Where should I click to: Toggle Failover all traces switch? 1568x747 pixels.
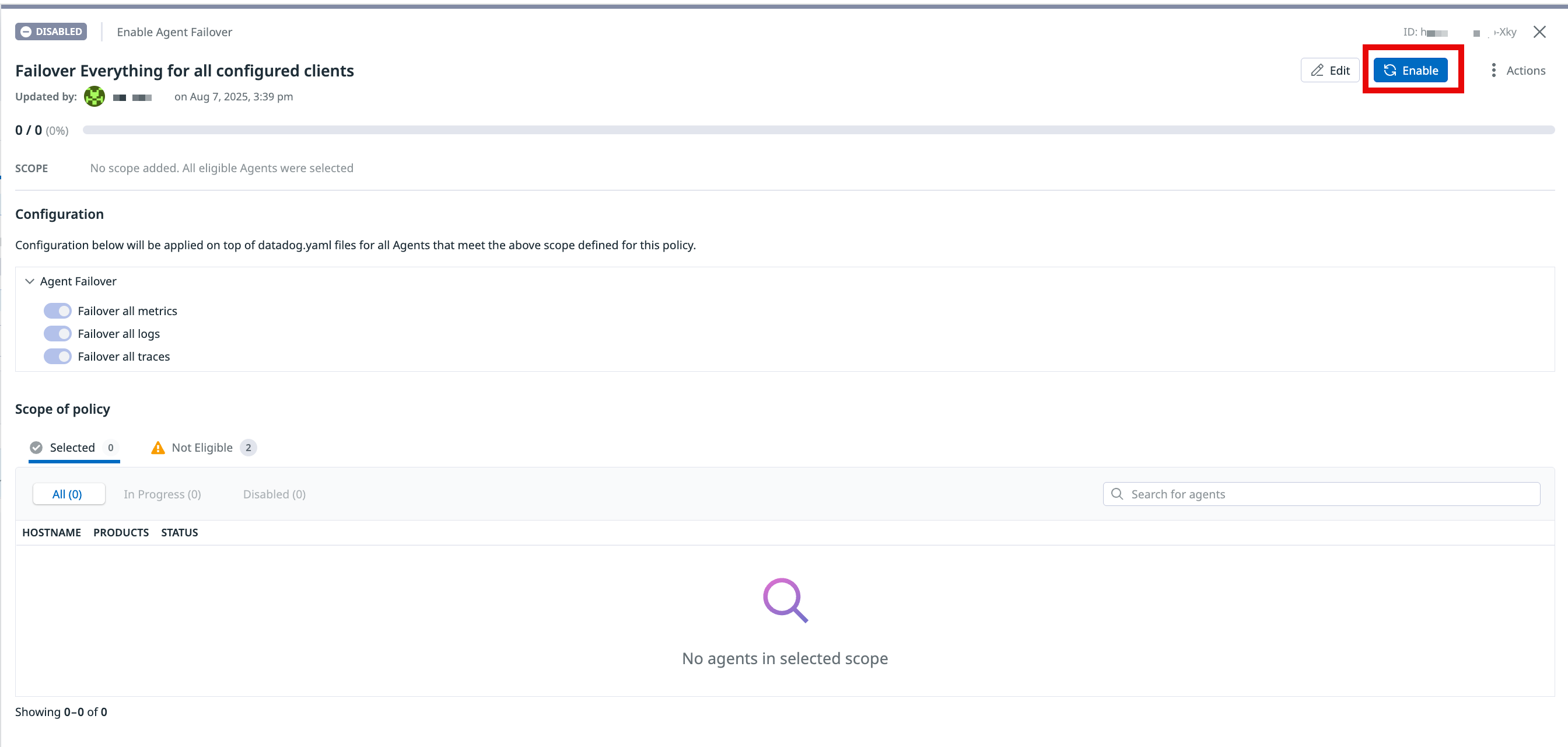pos(57,357)
